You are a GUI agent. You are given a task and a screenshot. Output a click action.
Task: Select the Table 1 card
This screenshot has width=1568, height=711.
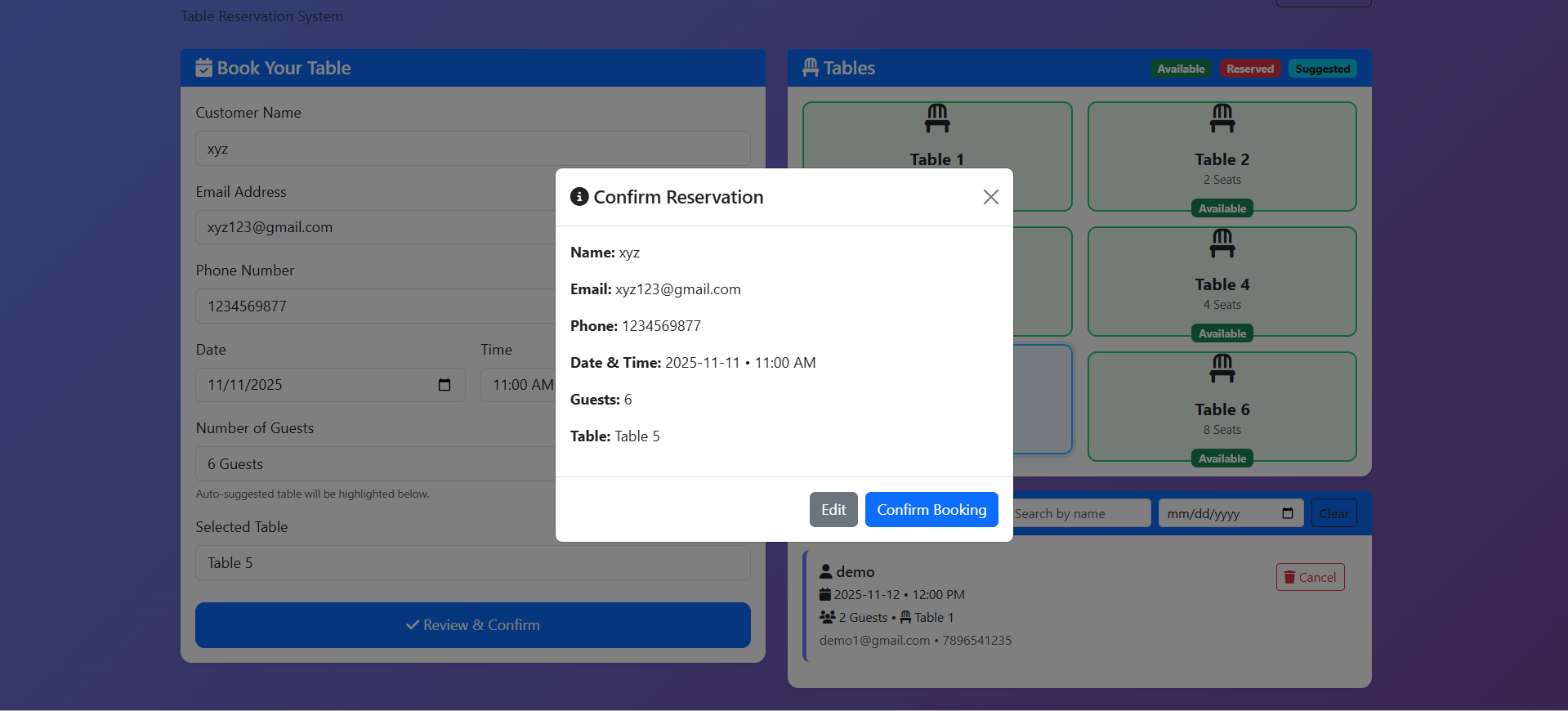click(937, 135)
